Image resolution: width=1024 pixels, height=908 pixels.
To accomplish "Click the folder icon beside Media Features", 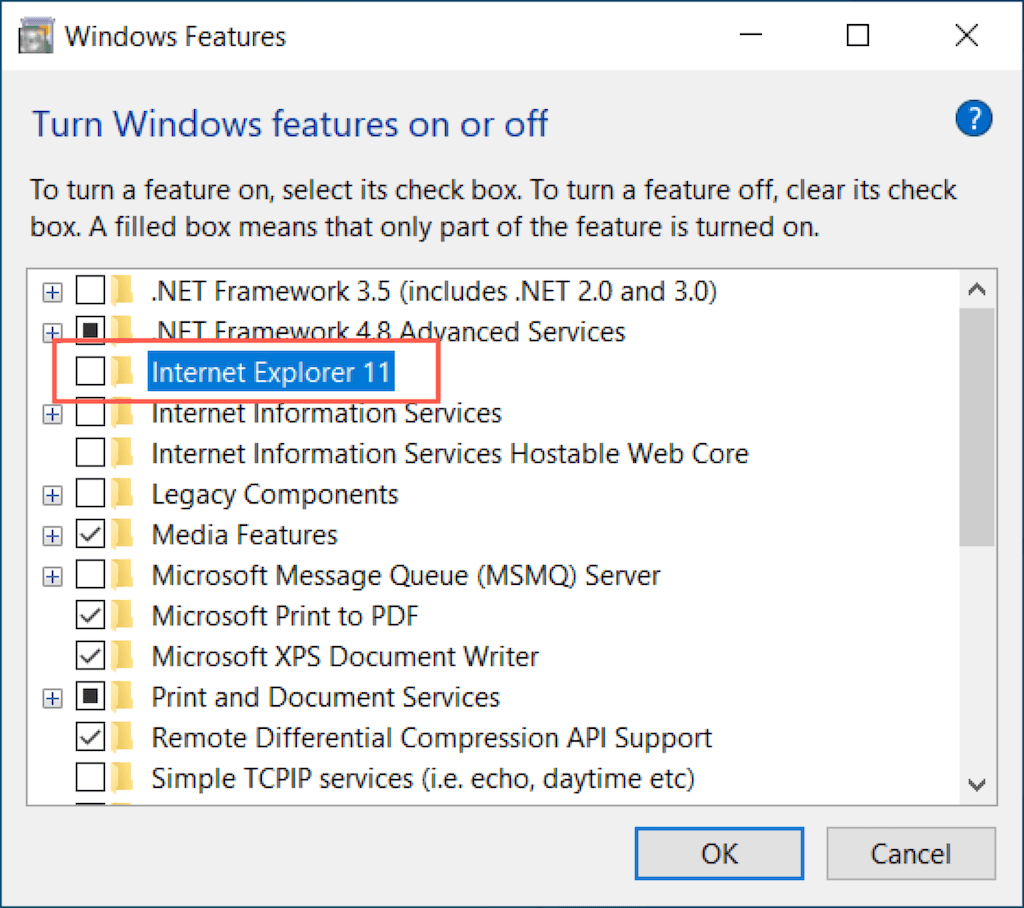I will click(123, 535).
